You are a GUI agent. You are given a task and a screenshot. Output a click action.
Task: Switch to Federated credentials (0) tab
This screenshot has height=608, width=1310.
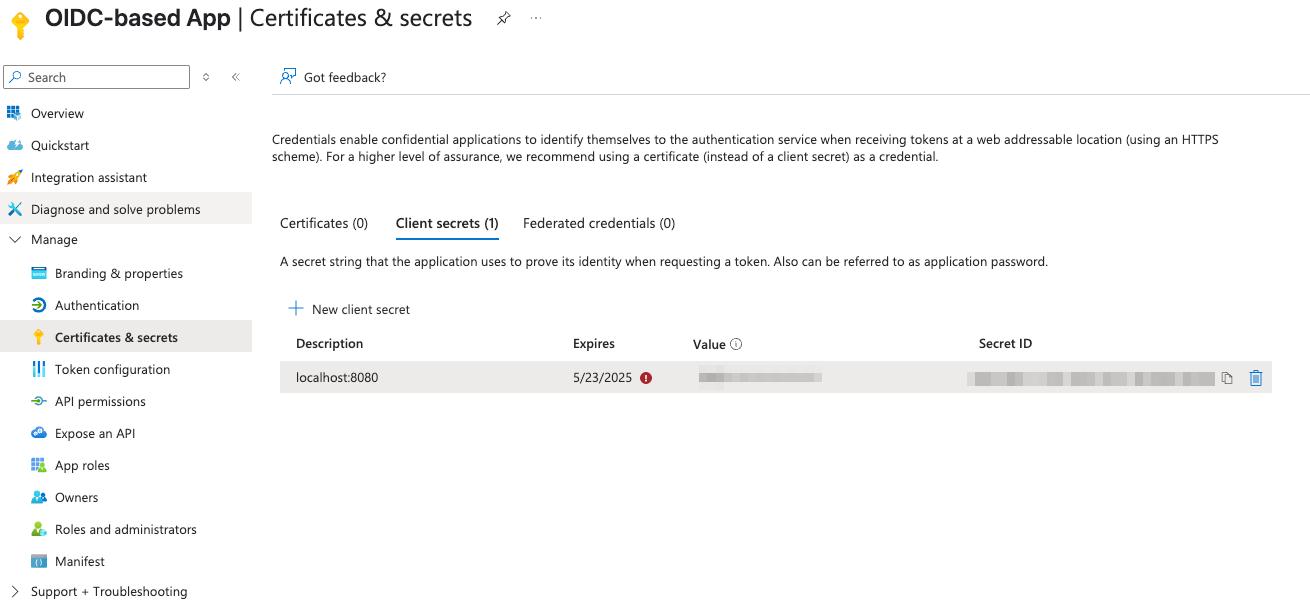tap(598, 223)
